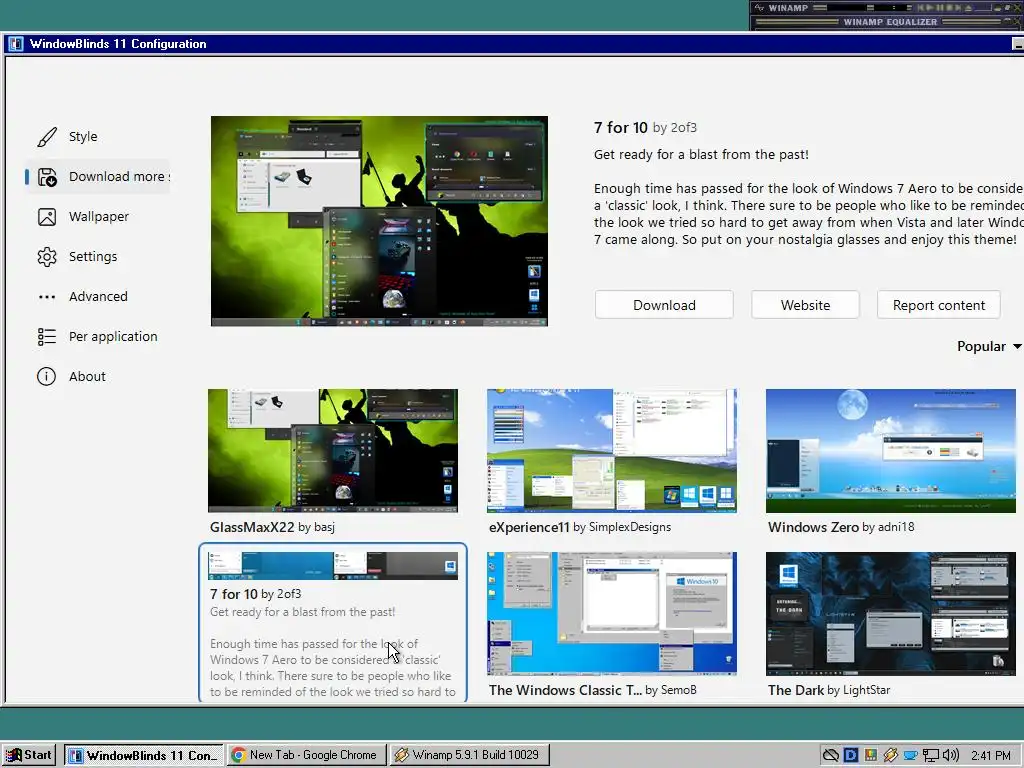
Task: Go to the Style tab
Action: click(83, 136)
